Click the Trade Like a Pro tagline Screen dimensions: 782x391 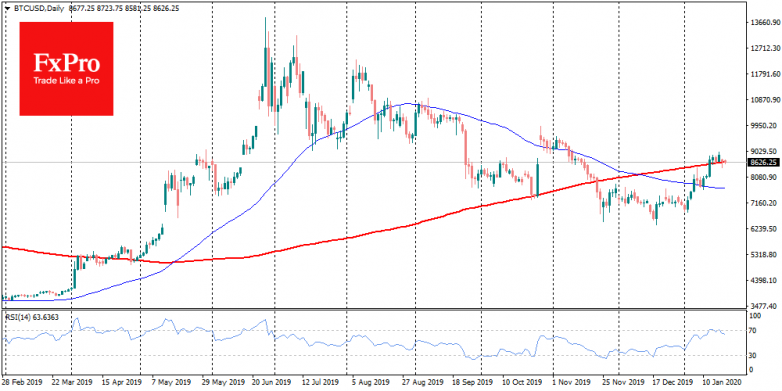click(x=60, y=80)
